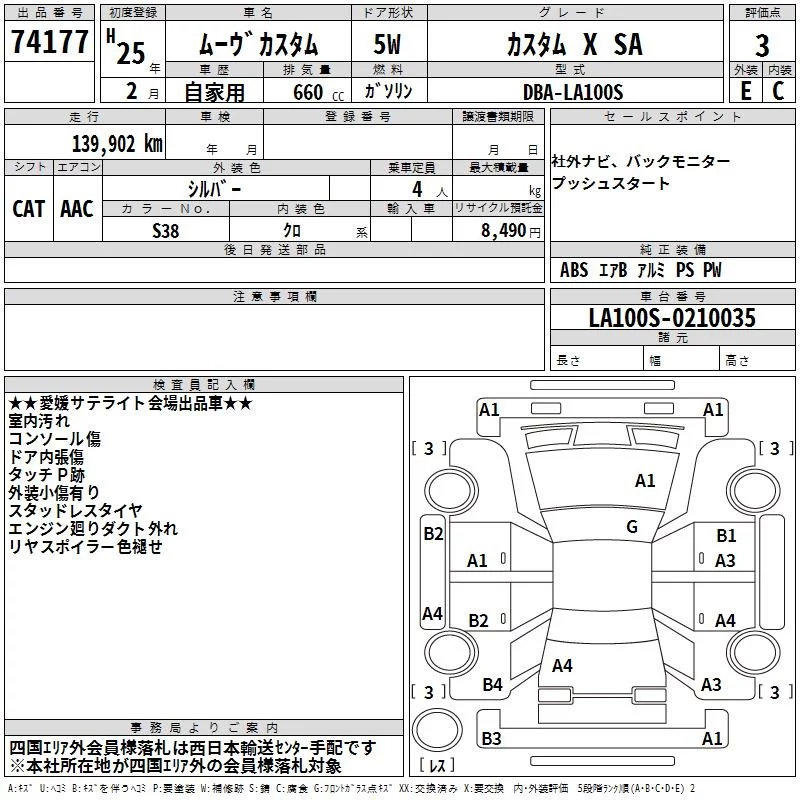Select the mileage 139,902 km
Screen dimensions: 800x800
(117, 144)
